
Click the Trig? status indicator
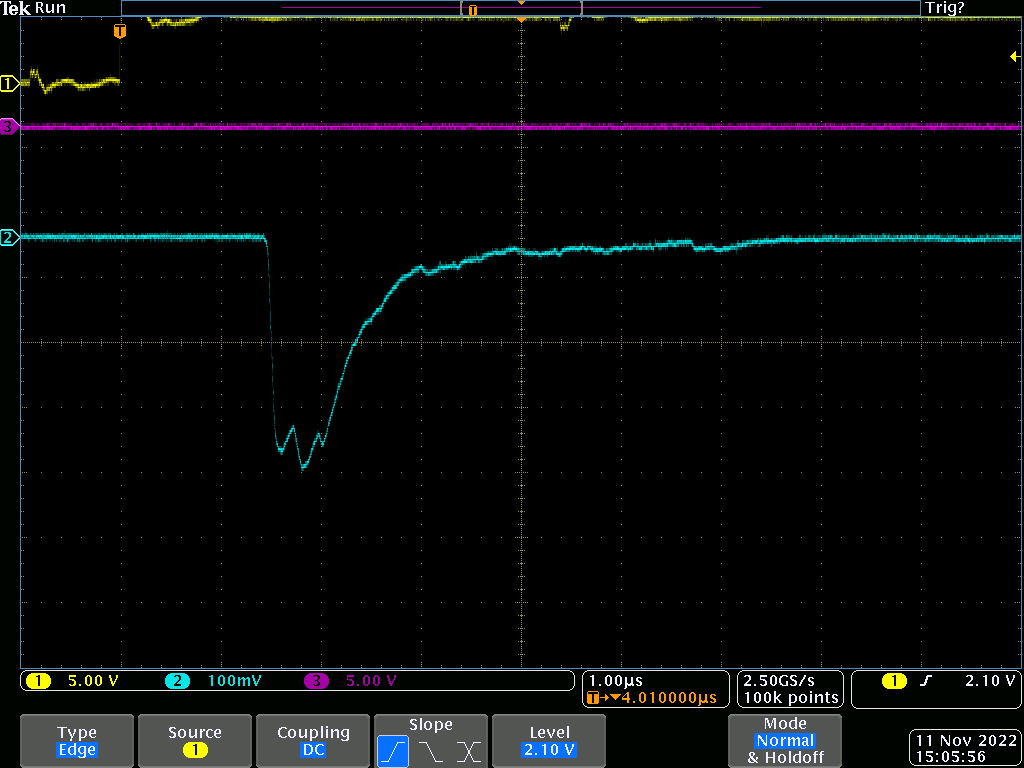[945, 8]
